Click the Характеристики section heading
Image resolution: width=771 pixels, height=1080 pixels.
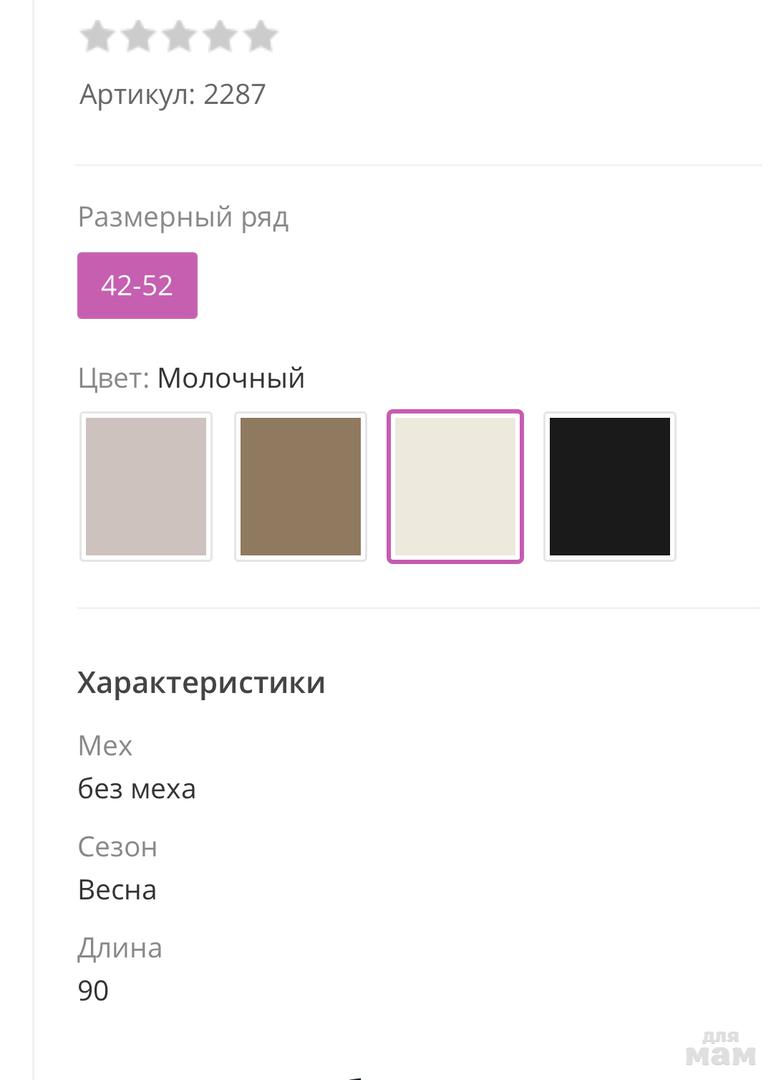click(201, 683)
